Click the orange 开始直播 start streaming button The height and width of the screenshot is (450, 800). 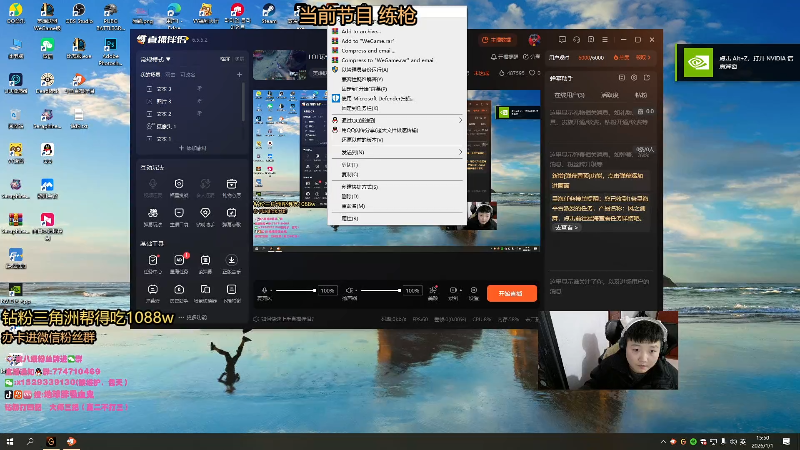(x=511, y=293)
